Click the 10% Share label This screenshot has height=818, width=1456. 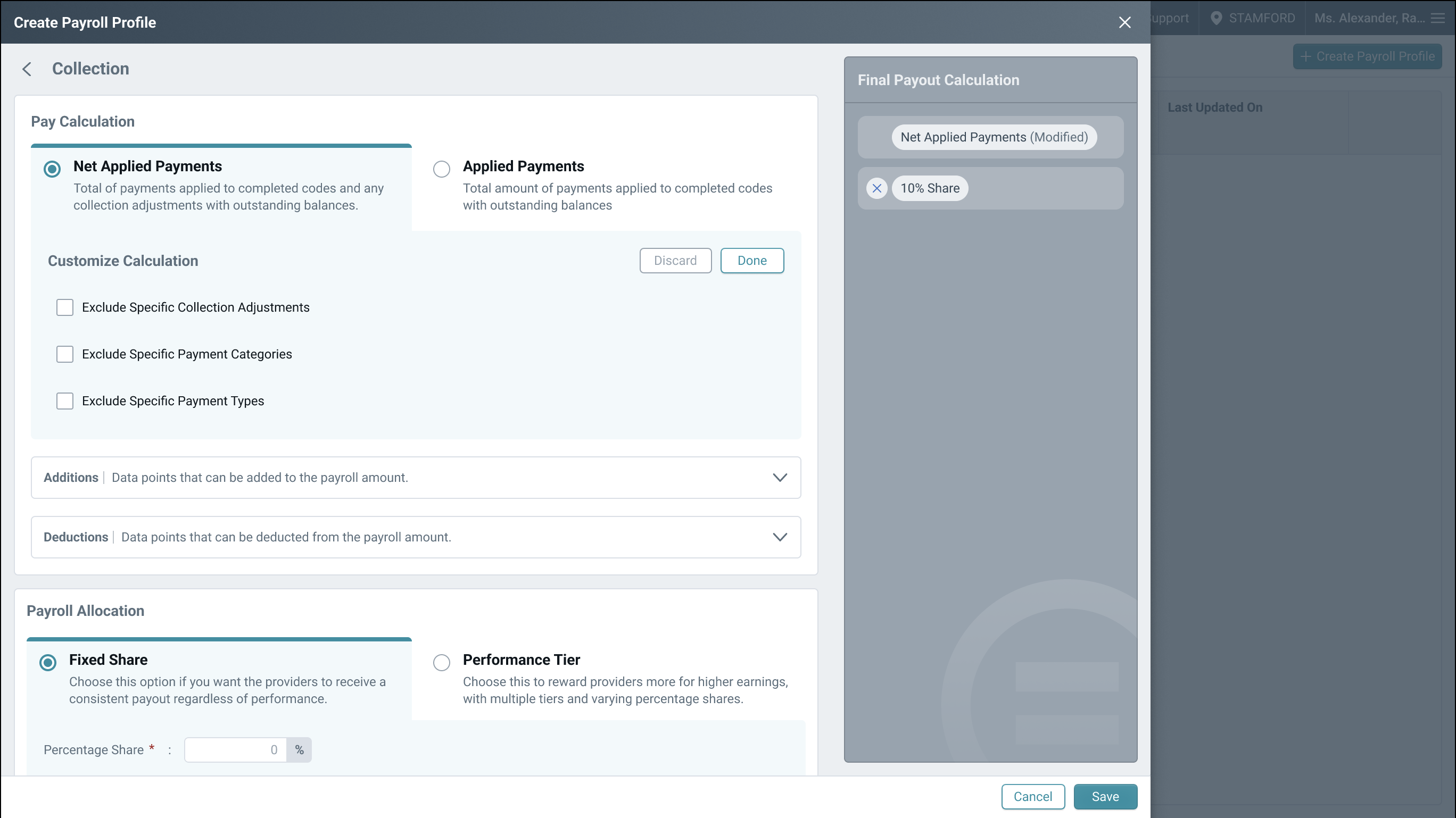point(930,188)
